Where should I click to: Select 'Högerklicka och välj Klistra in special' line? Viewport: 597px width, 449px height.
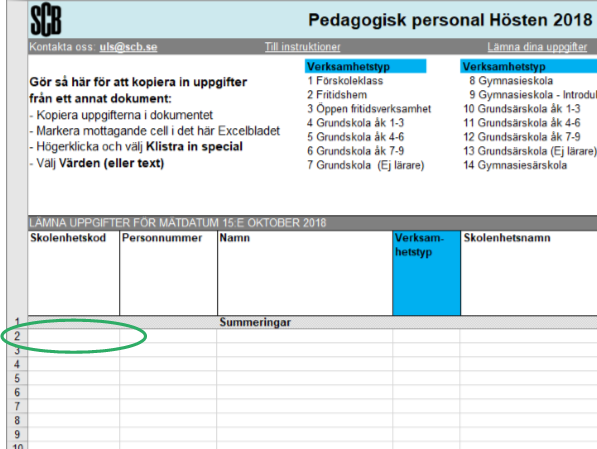click(x=136, y=147)
